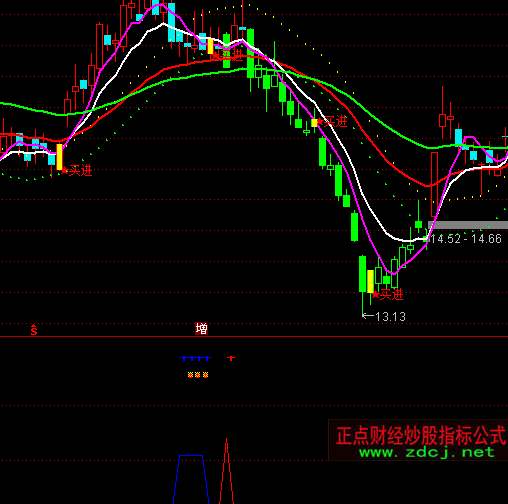The image size is (508, 504).
Task: Click the red cross marker in indicator pane
Action: 231,358
